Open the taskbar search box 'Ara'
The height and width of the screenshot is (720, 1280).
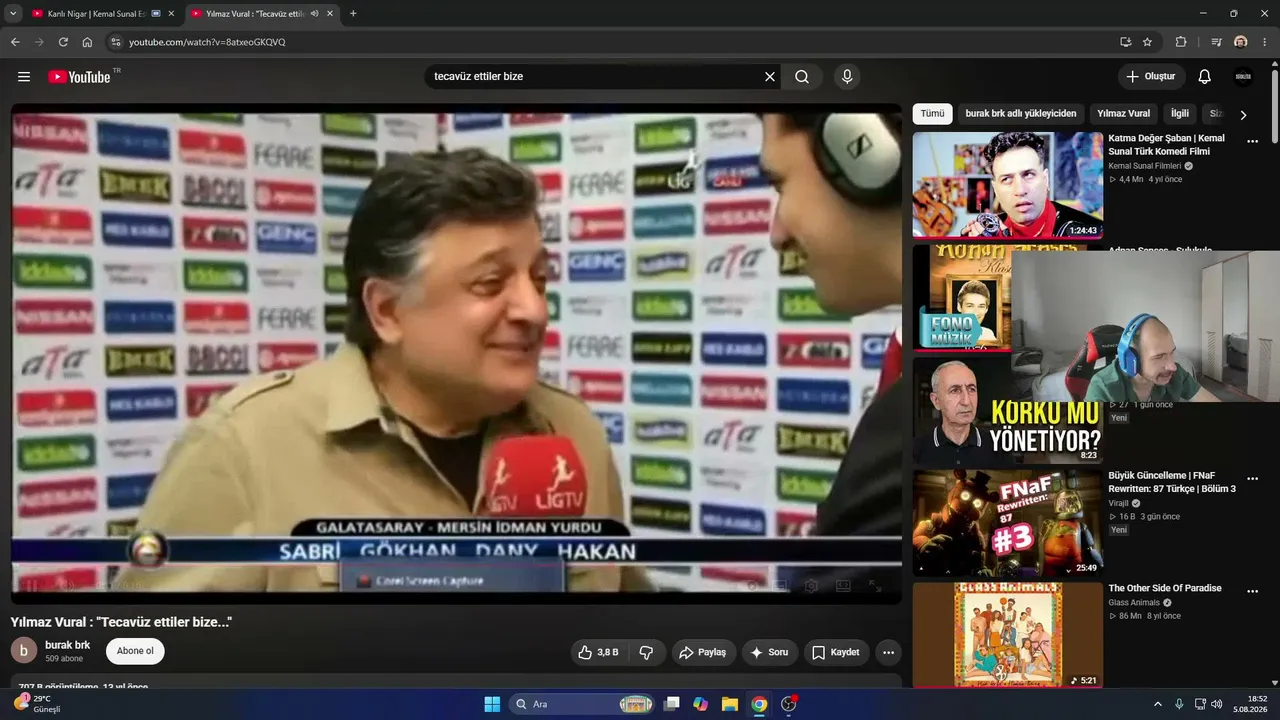pos(583,704)
